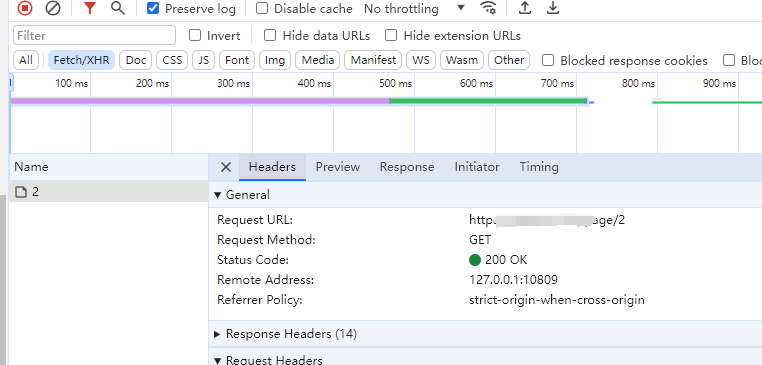The width and height of the screenshot is (762, 365).
Task: Open the No throttling dropdown
Action: [414, 9]
